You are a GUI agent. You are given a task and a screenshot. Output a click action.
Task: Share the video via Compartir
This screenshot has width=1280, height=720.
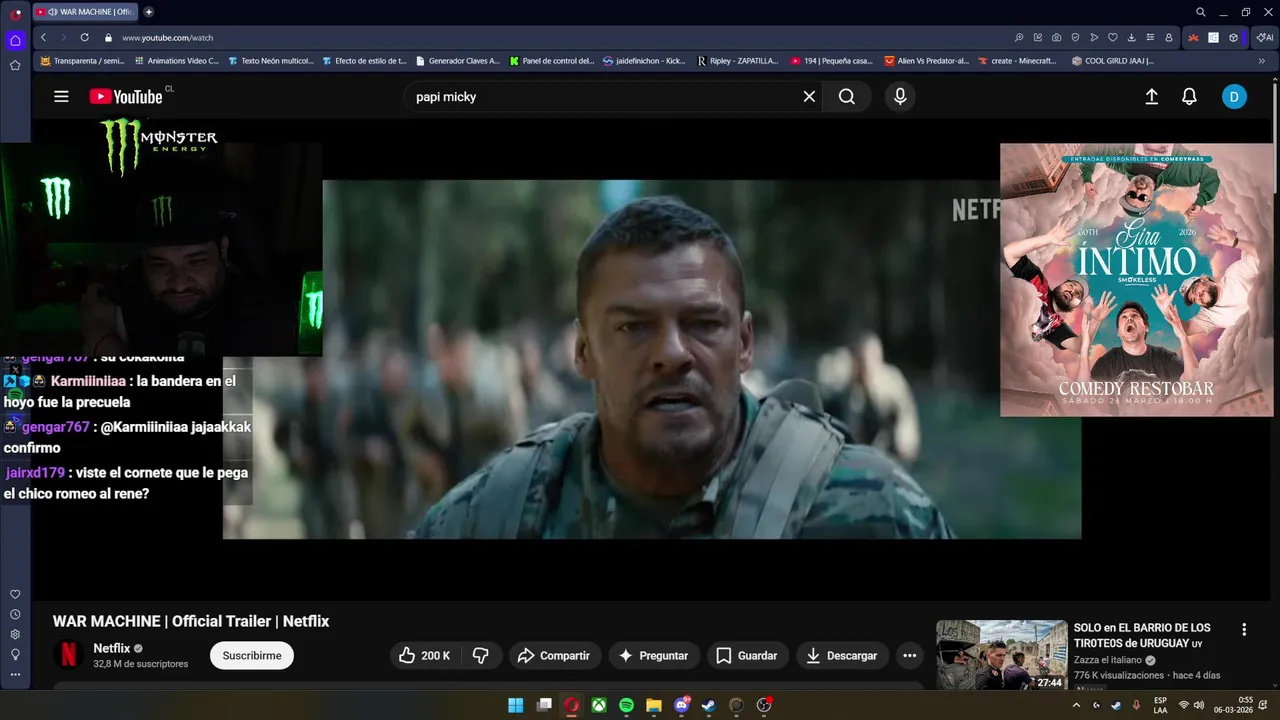pyautogui.click(x=554, y=656)
